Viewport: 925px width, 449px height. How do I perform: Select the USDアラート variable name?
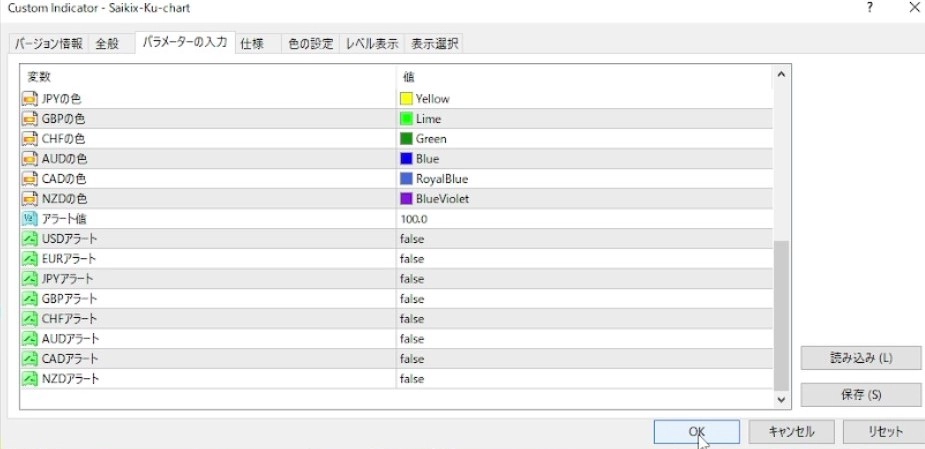click(x=70, y=239)
